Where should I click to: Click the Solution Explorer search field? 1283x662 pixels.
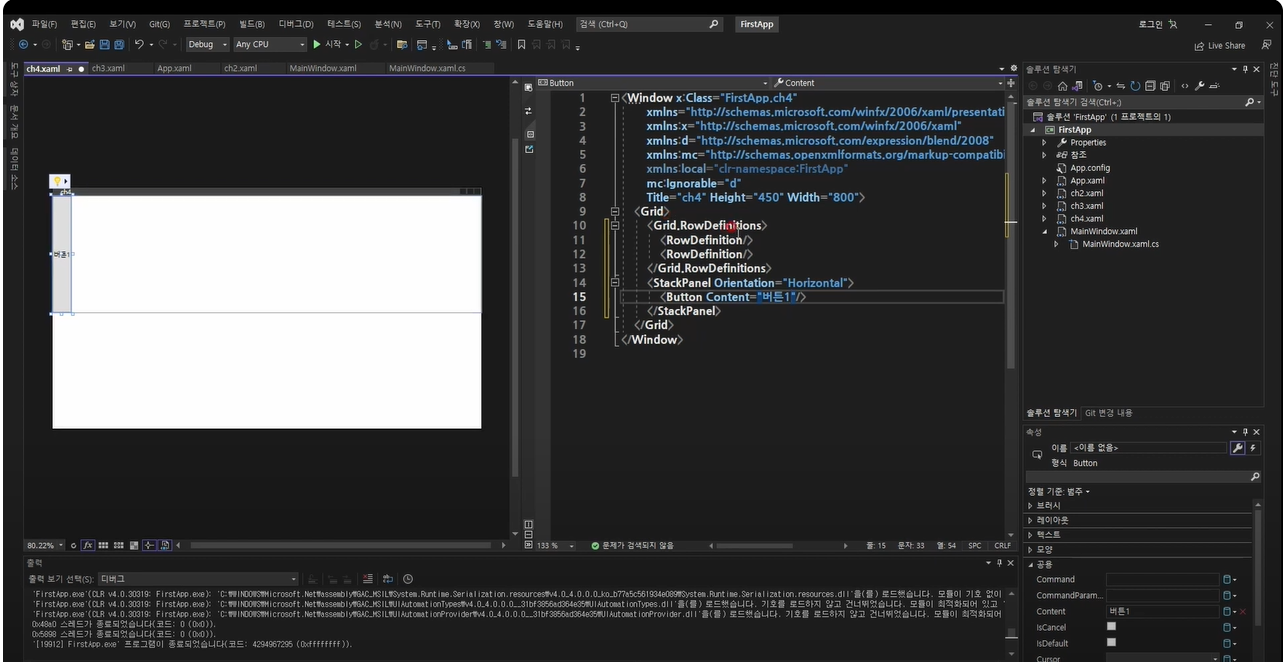click(1143, 102)
